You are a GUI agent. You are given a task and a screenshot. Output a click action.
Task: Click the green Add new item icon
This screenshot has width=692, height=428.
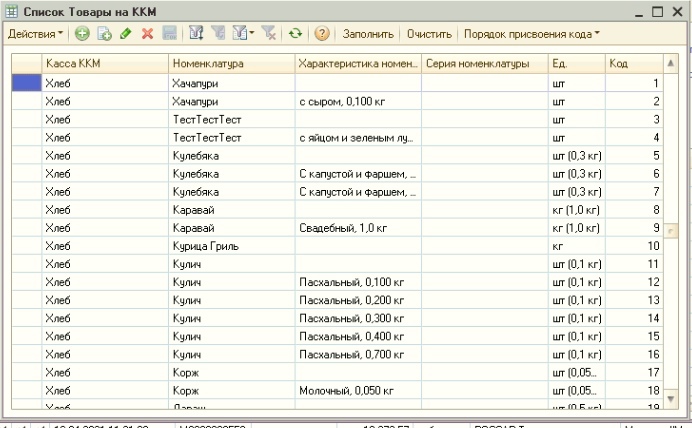(82, 34)
